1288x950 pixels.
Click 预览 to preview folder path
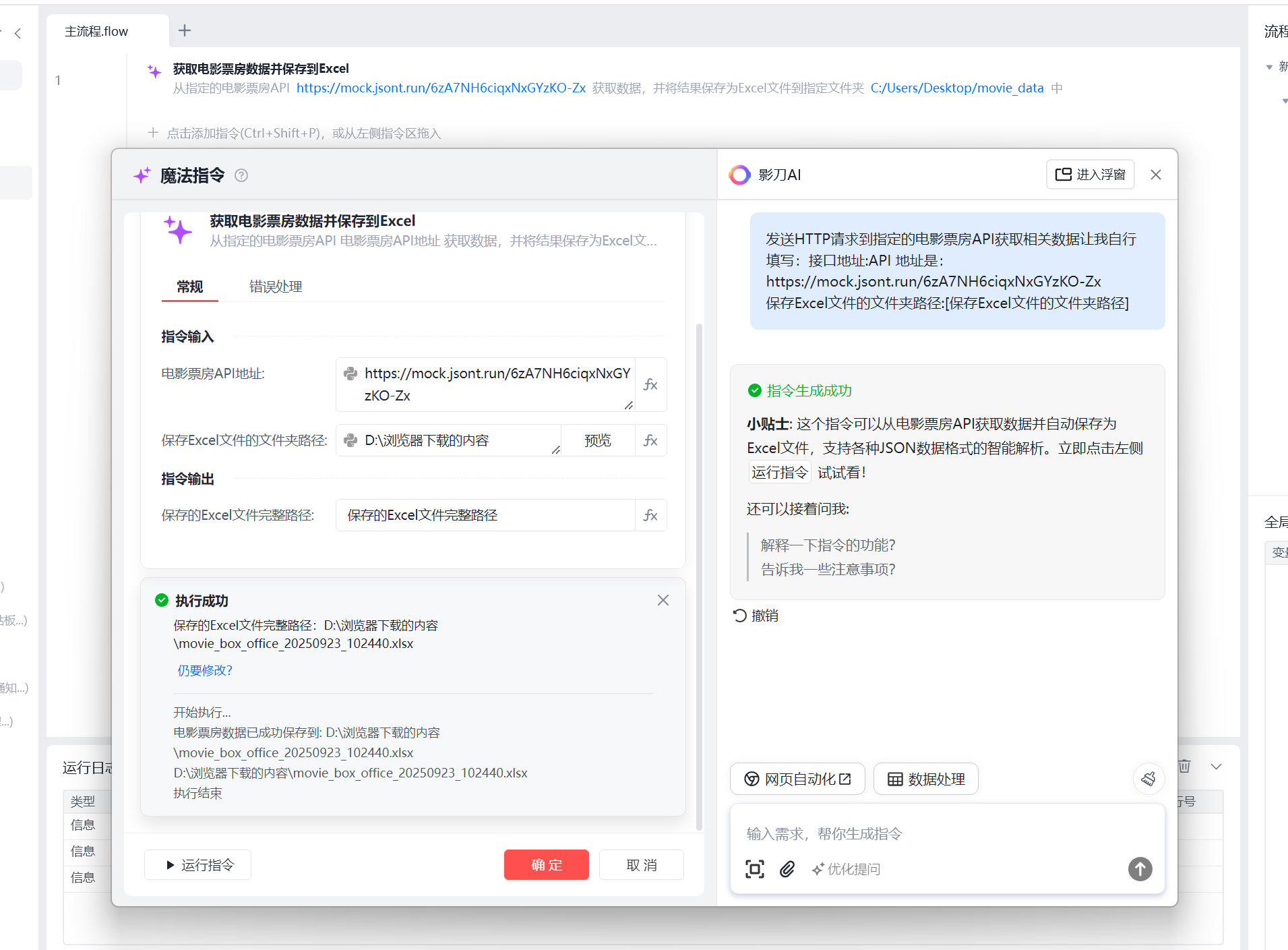597,440
